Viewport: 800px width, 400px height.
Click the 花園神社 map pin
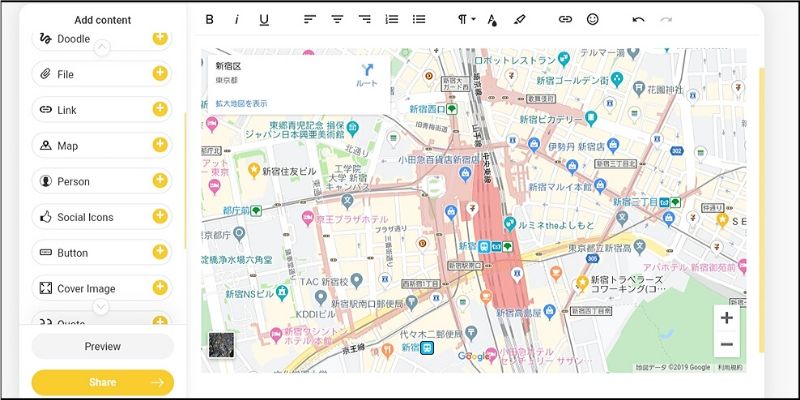(639, 89)
